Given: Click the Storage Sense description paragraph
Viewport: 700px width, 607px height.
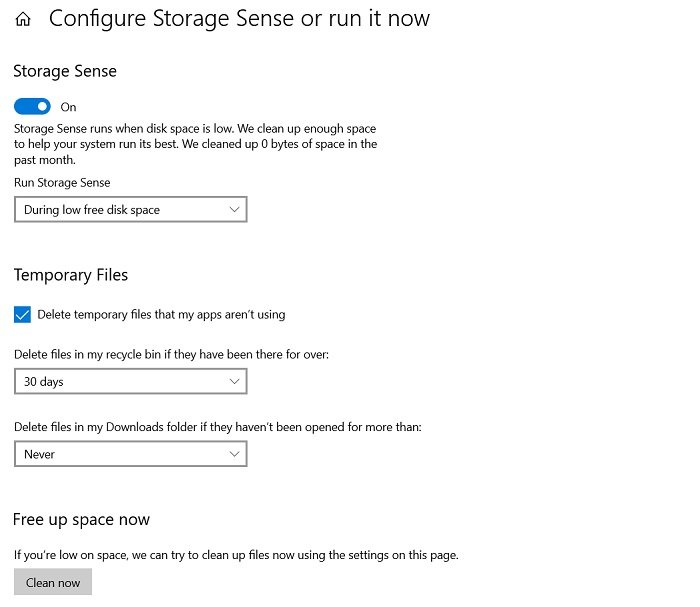Looking at the screenshot, I should tap(196, 144).
